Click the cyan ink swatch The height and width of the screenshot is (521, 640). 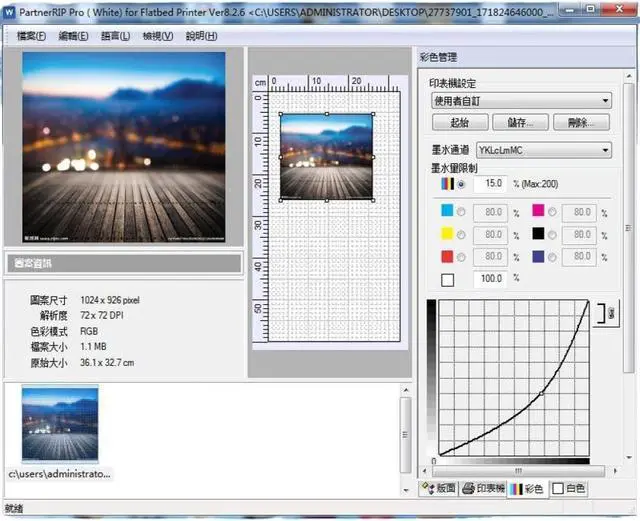446,212
